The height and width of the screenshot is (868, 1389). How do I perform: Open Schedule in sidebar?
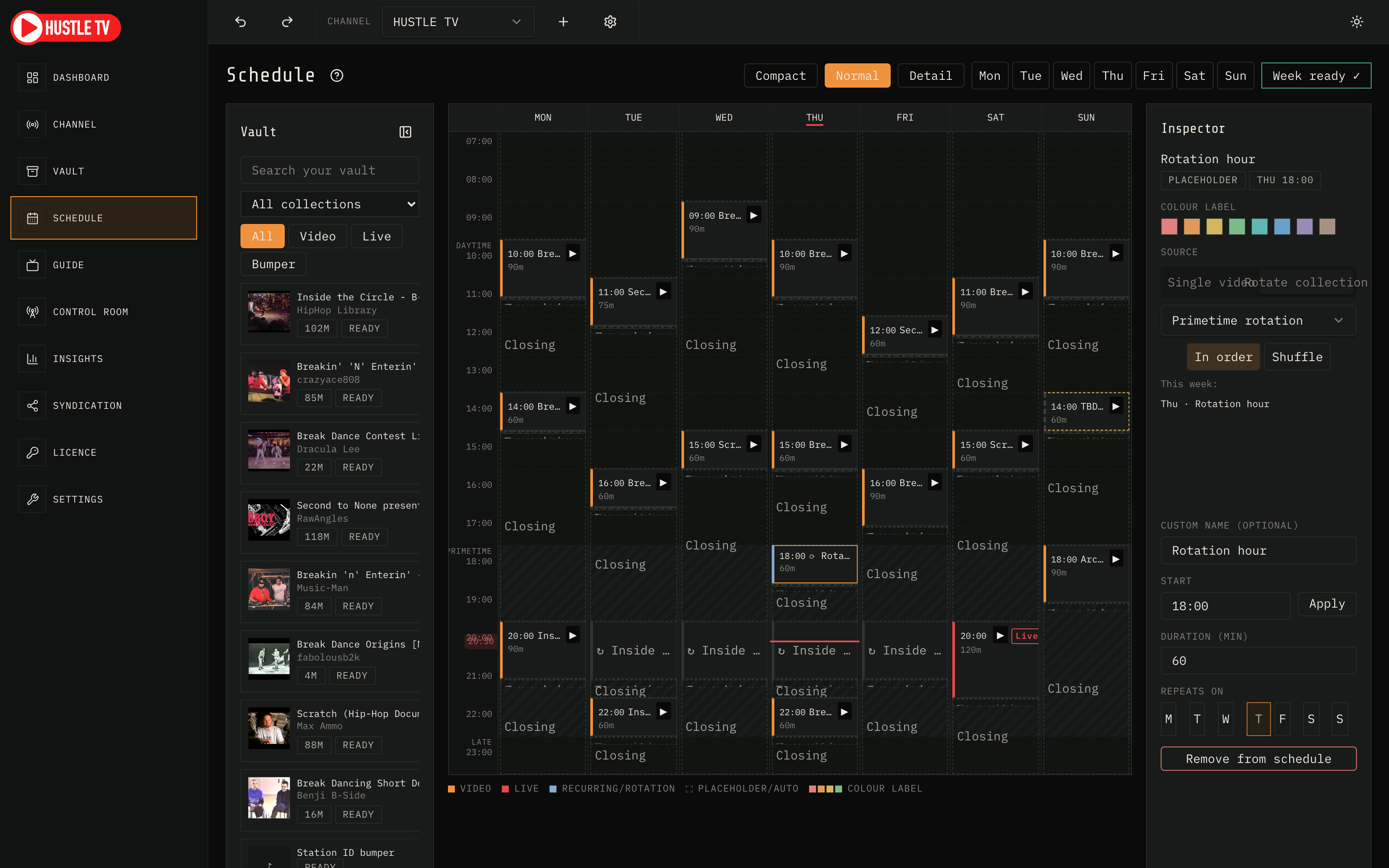coord(104,218)
